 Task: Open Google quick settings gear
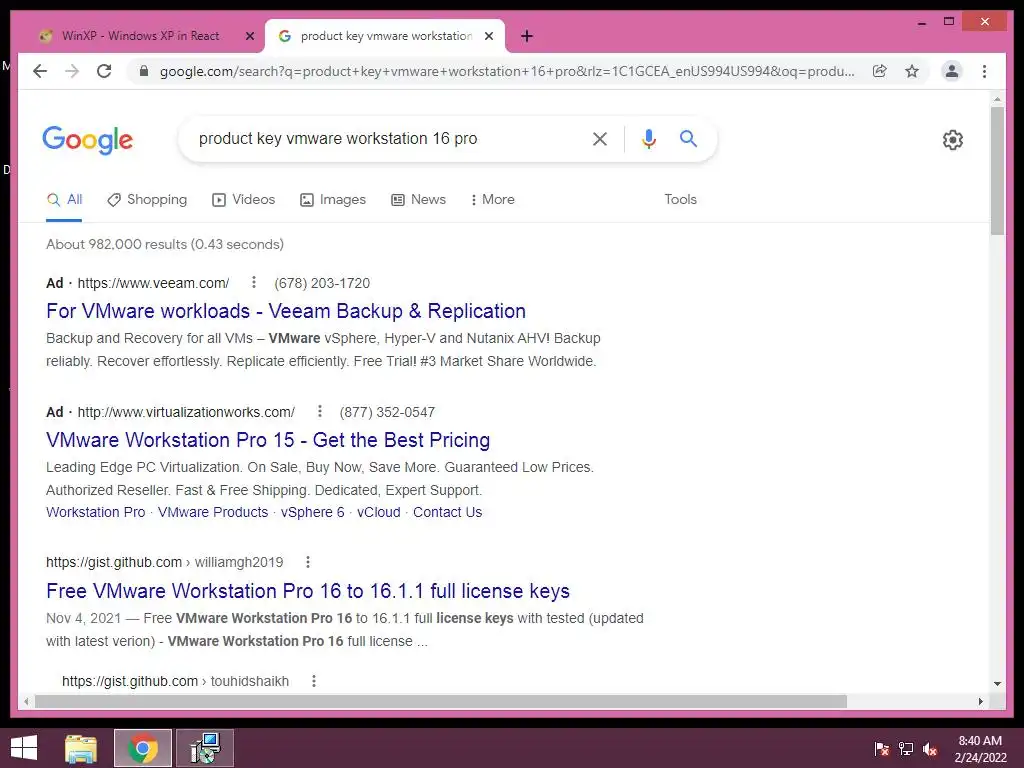click(x=953, y=140)
